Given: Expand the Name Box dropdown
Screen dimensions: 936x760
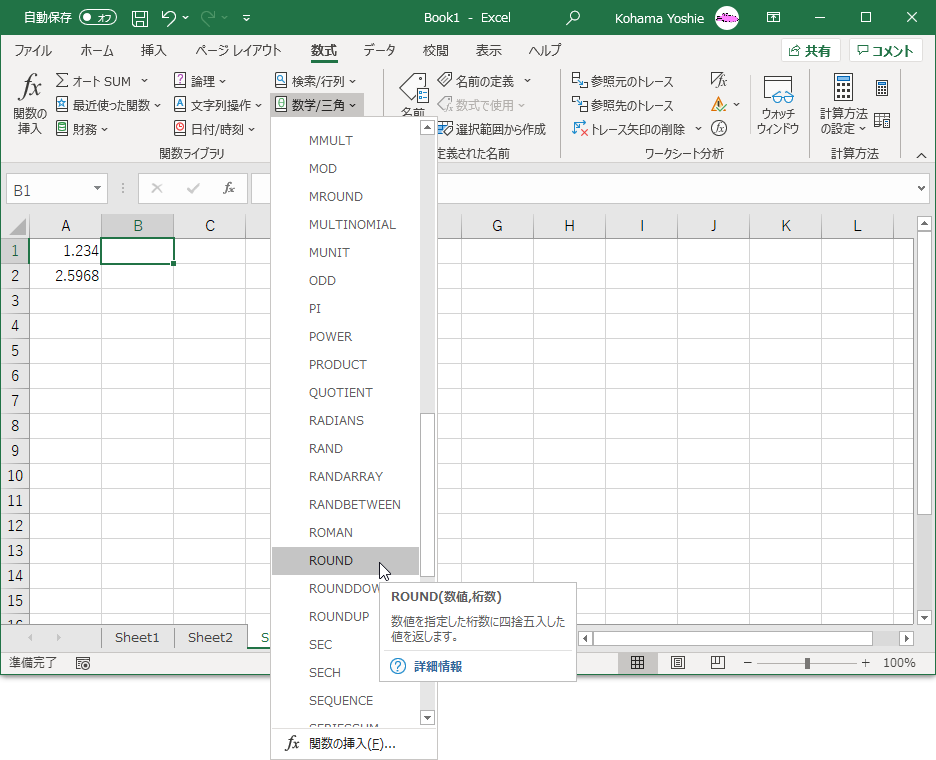Looking at the screenshot, I should 97,189.
